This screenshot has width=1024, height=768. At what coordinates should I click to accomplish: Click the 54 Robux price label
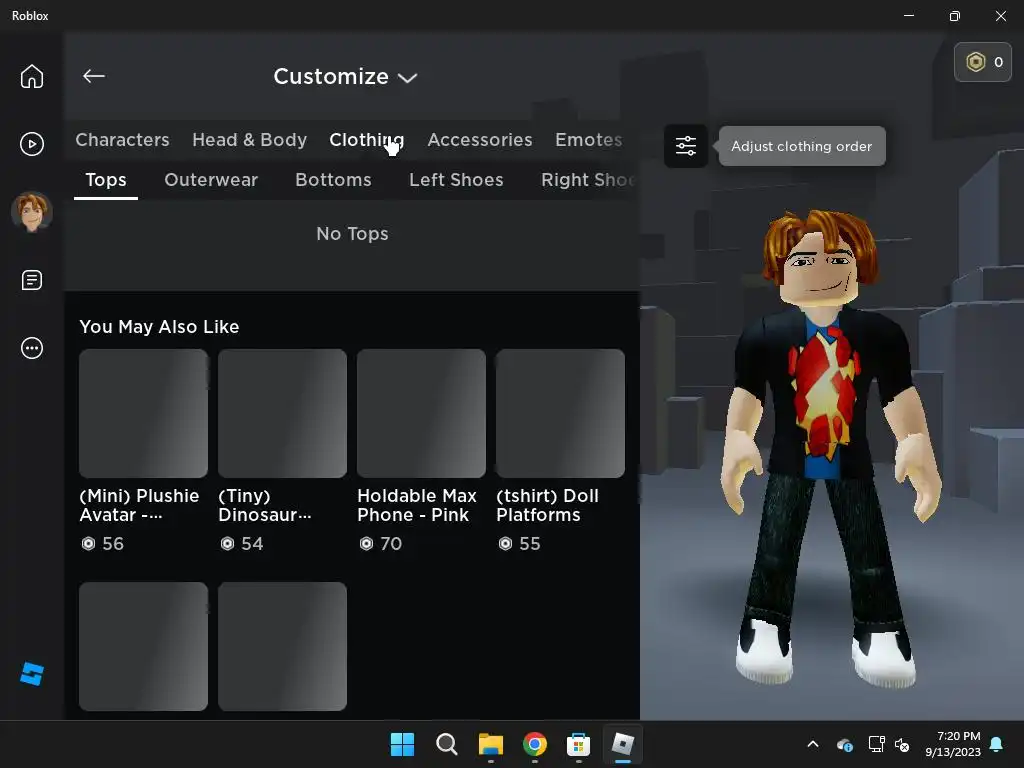pos(242,543)
